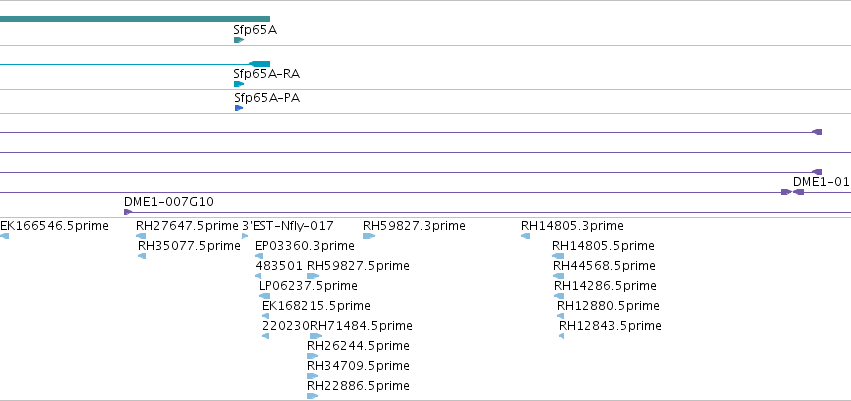The height and width of the screenshot is (401, 851).
Task: Click the RH35077.5prime label
Action: tap(189, 246)
